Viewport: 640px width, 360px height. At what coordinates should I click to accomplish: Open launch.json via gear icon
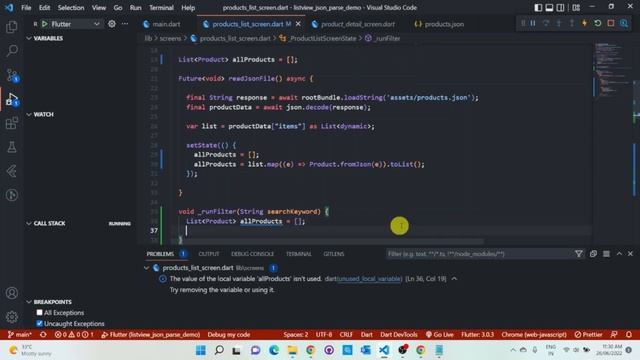(x=112, y=24)
